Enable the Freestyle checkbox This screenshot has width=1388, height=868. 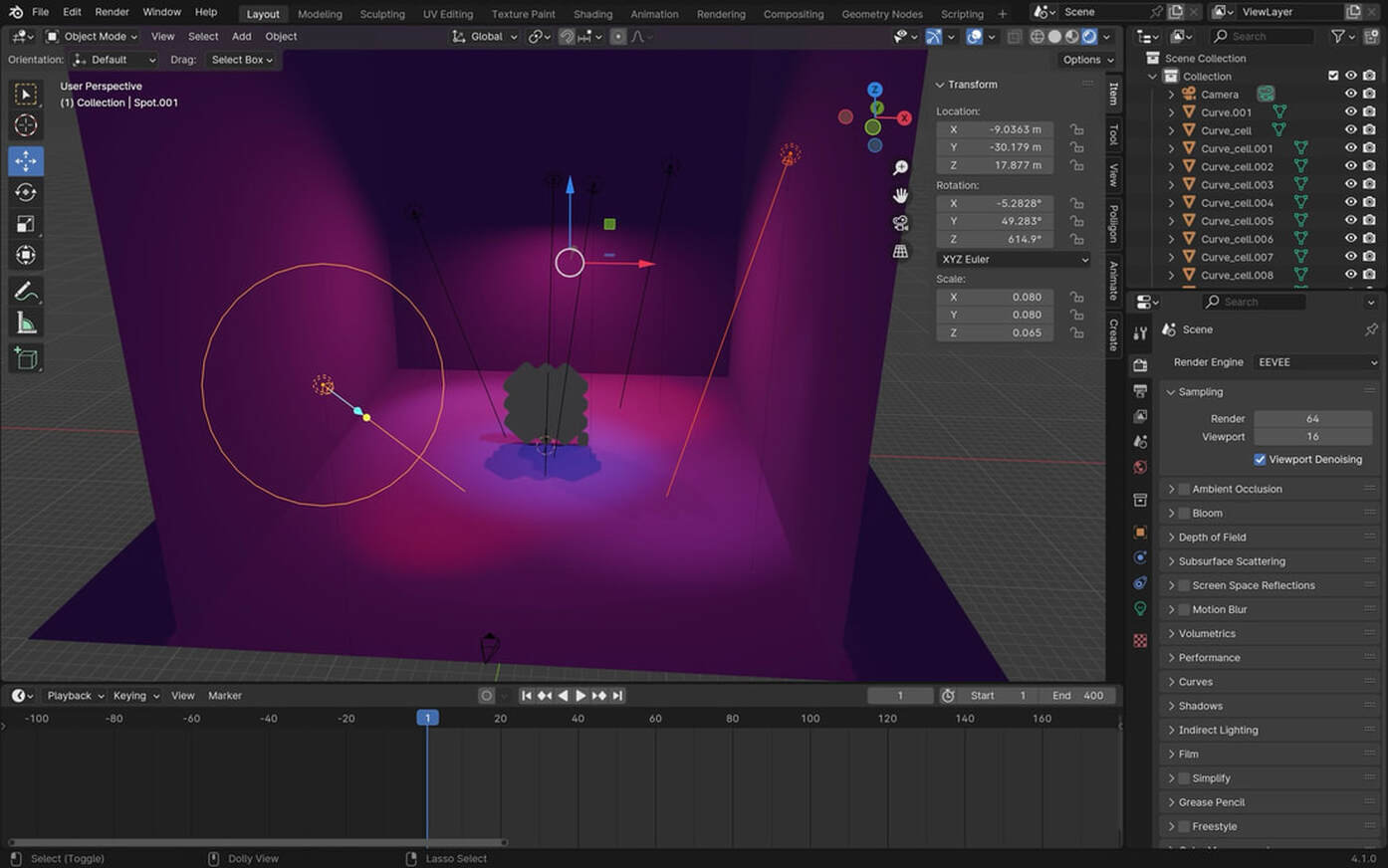point(1184,826)
